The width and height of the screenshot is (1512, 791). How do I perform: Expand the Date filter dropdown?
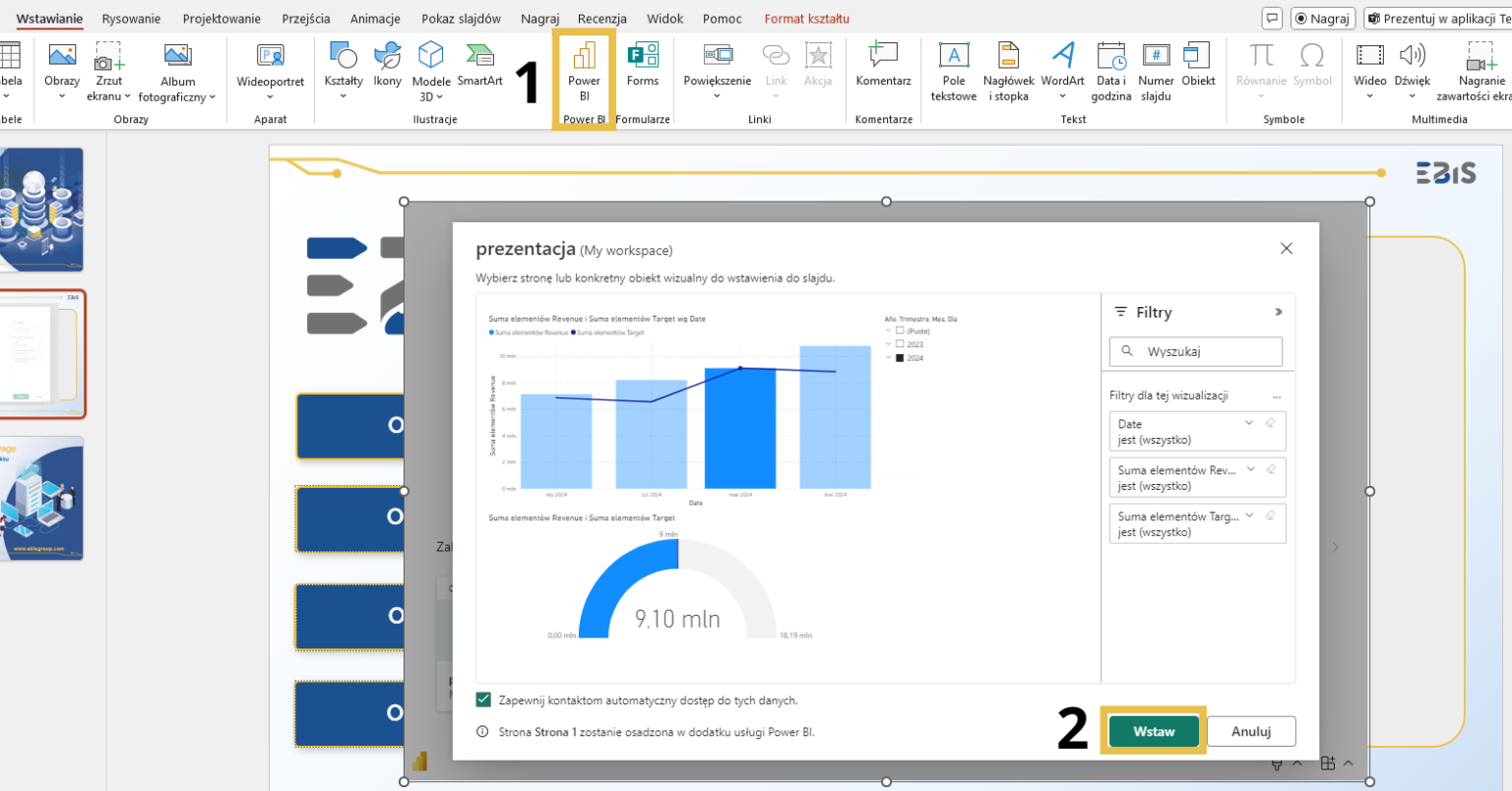tap(1248, 423)
